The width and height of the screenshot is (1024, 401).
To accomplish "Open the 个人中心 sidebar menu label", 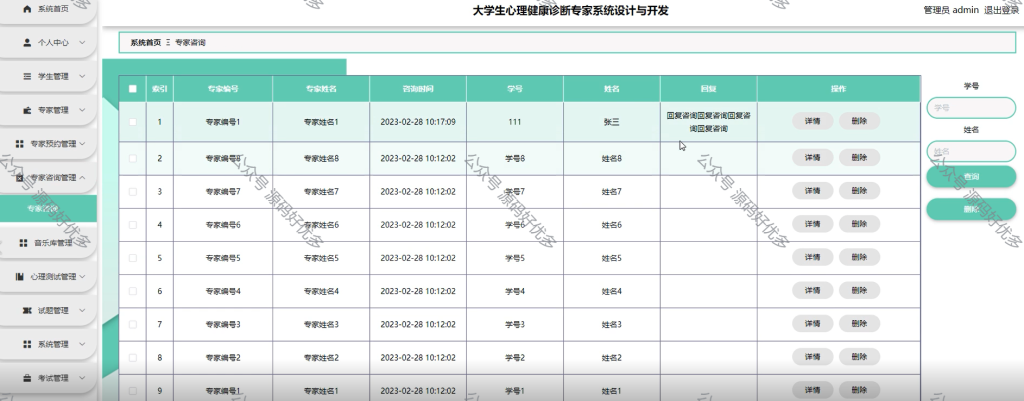I will point(53,42).
